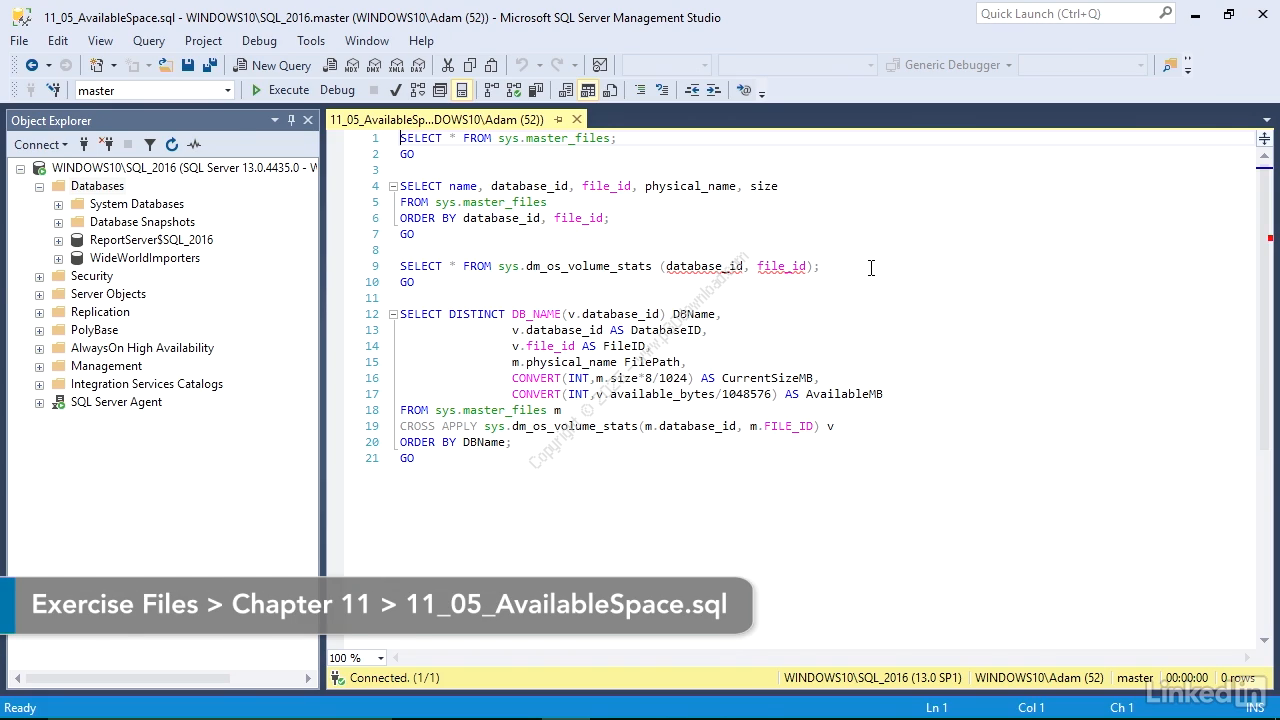The height and width of the screenshot is (720, 1280).
Task: Click inside the Quick Launch search box
Action: (1067, 13)
